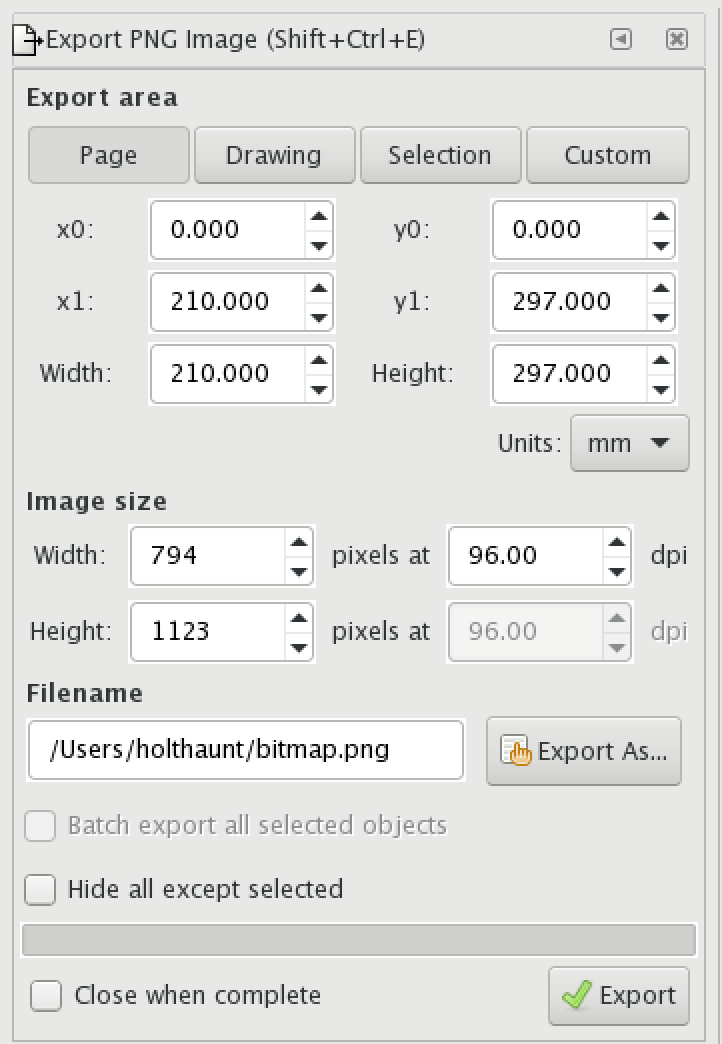Click the file icon on Export As button
Screen dimensions: 722x1044
click(518, 751)
